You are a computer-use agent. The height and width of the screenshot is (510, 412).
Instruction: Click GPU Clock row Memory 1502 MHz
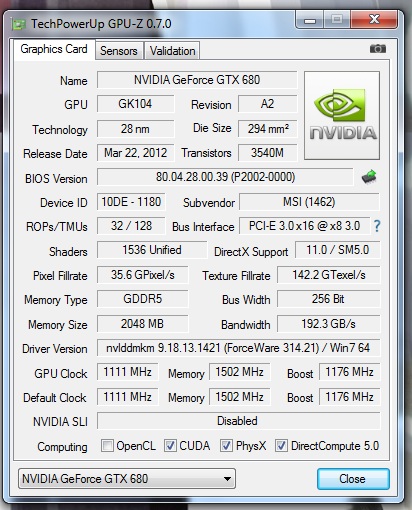(239, 372)
